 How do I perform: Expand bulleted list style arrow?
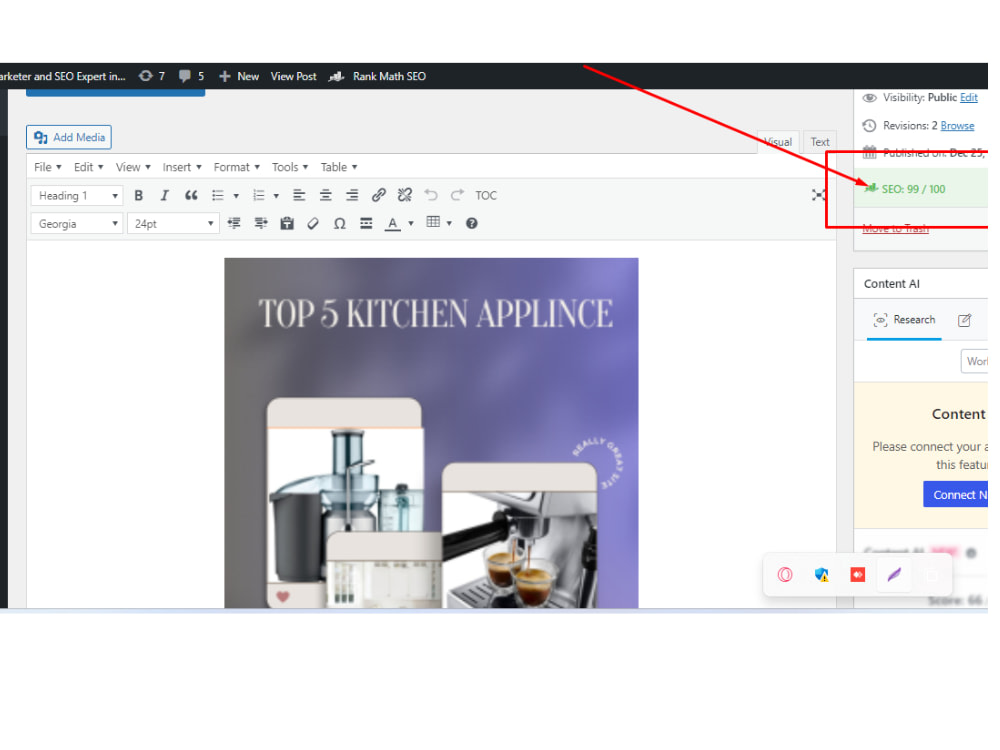(236, 196)
